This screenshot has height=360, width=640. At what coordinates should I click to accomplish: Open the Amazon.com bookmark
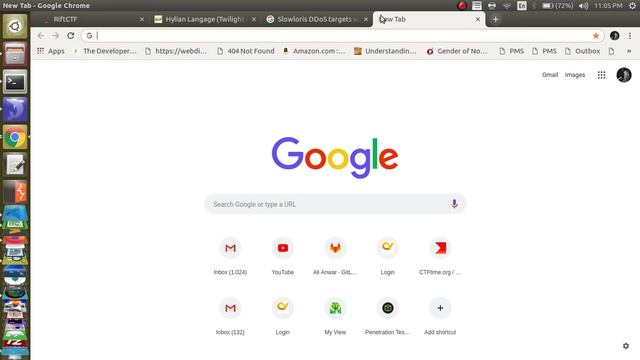(314, 51)
